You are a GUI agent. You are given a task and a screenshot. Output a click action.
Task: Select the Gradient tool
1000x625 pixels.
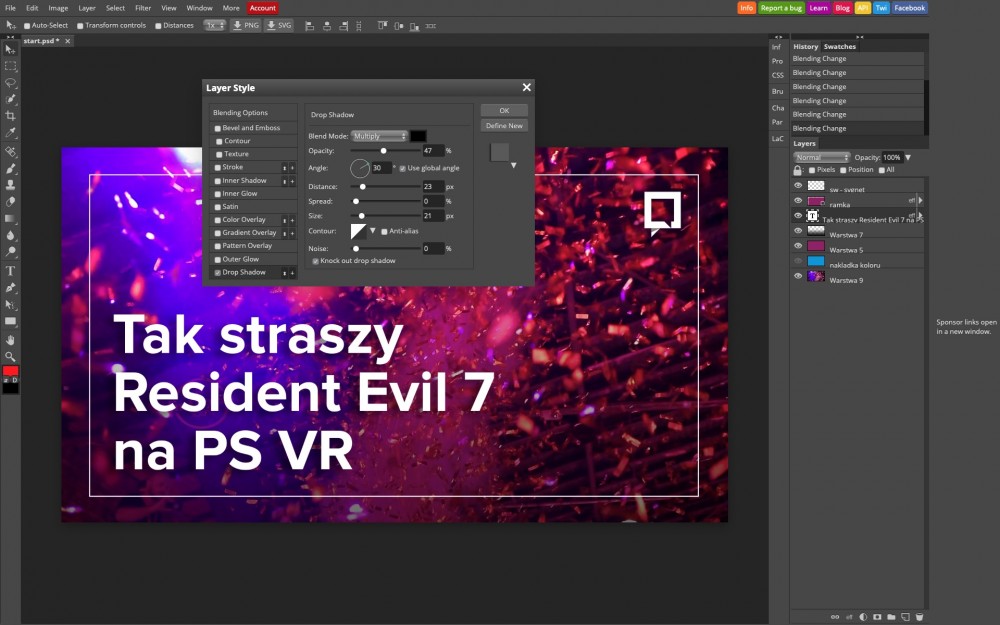click(x=10, y=218)
